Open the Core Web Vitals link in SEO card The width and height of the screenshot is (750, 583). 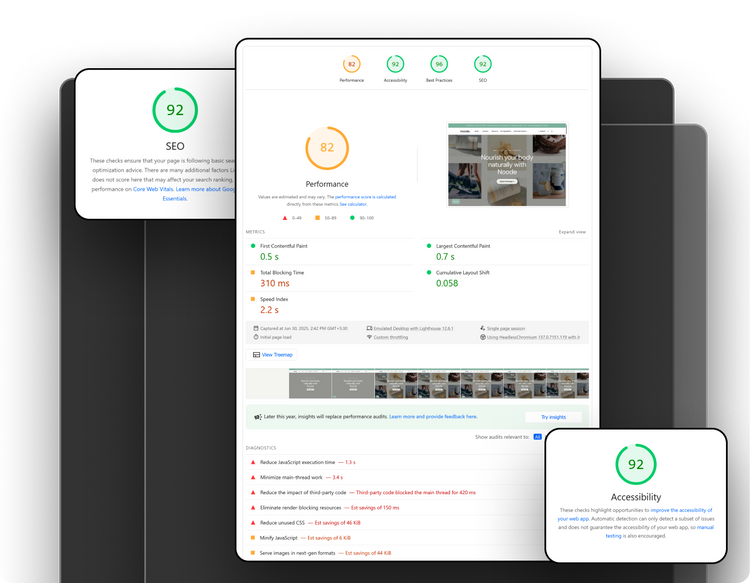(x=153, y=189)
